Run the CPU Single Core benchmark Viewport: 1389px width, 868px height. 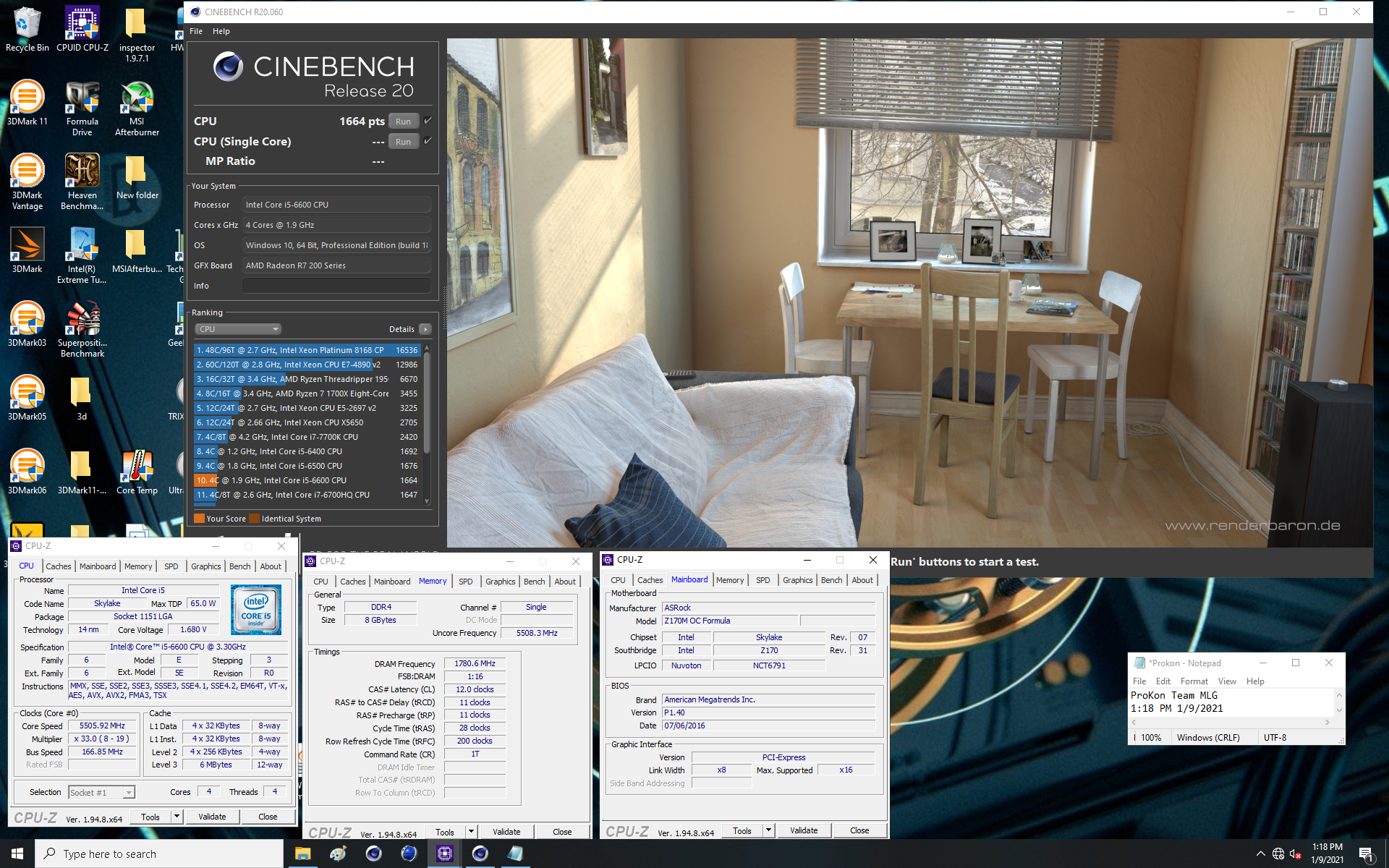pos(404,141)
